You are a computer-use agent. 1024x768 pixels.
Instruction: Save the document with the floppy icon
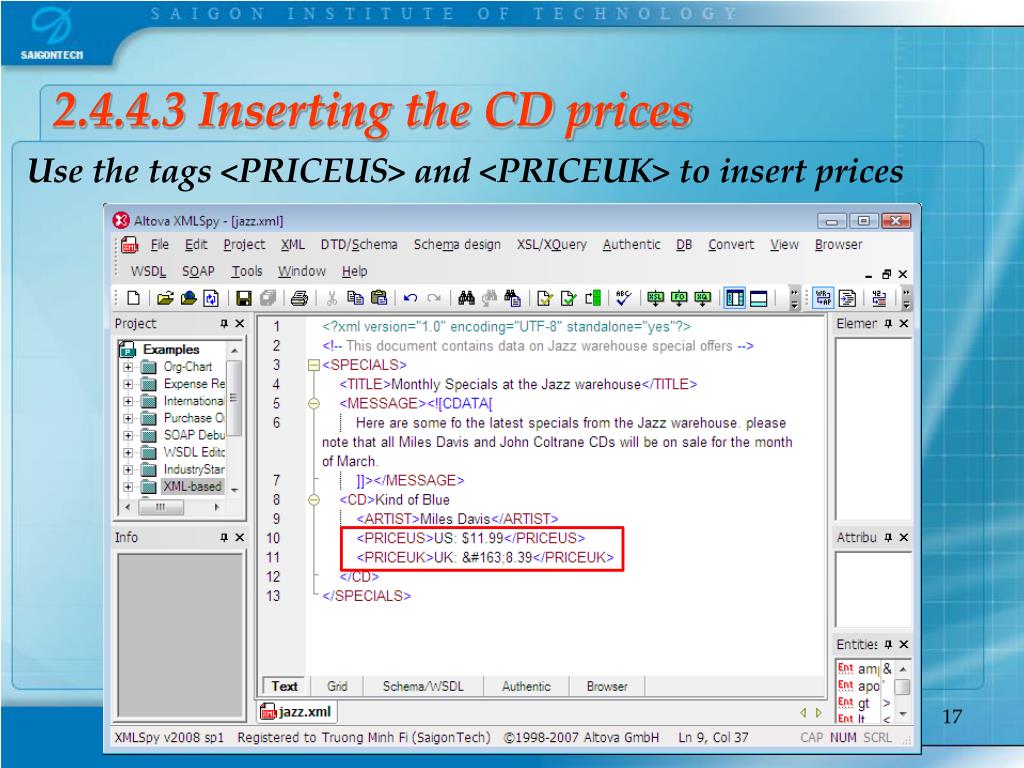(x=244, y=298)
